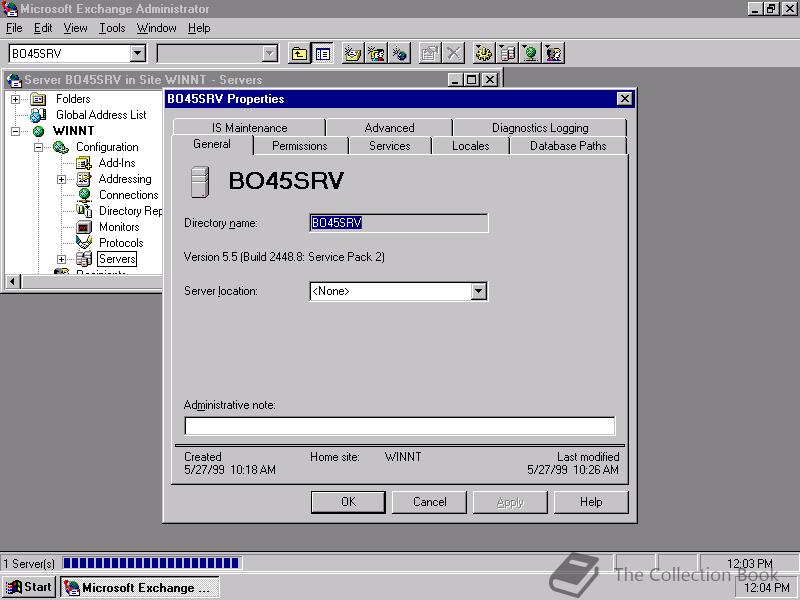Open the Tools menu
Viewport: 800px width, 600px height.
(x=112, y=28)
